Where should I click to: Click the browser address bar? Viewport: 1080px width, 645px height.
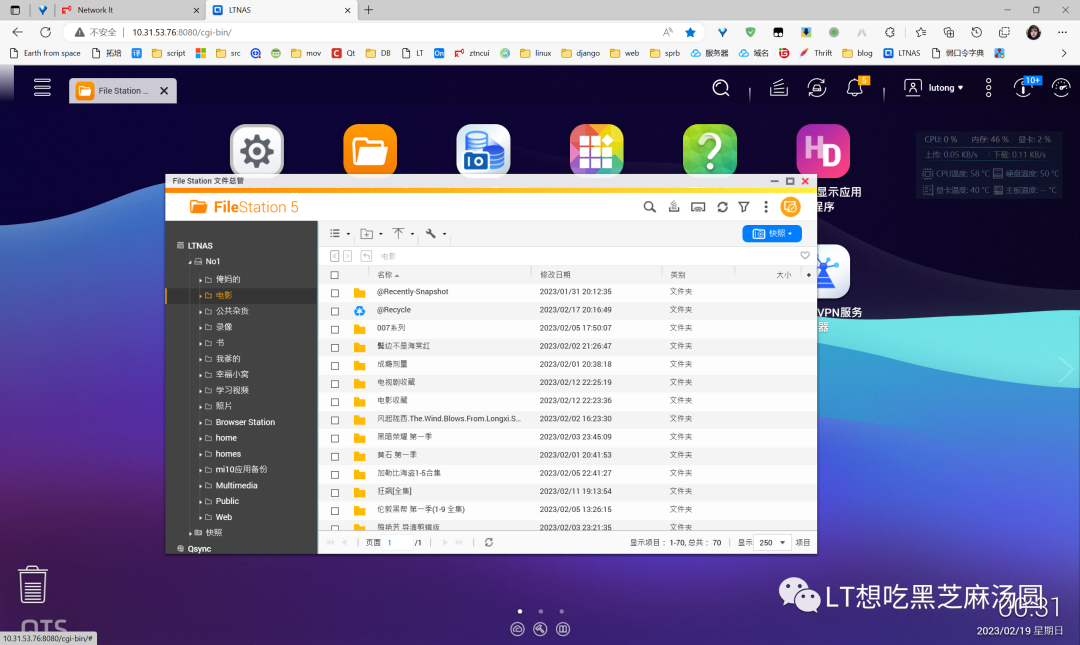pos(372,32)
